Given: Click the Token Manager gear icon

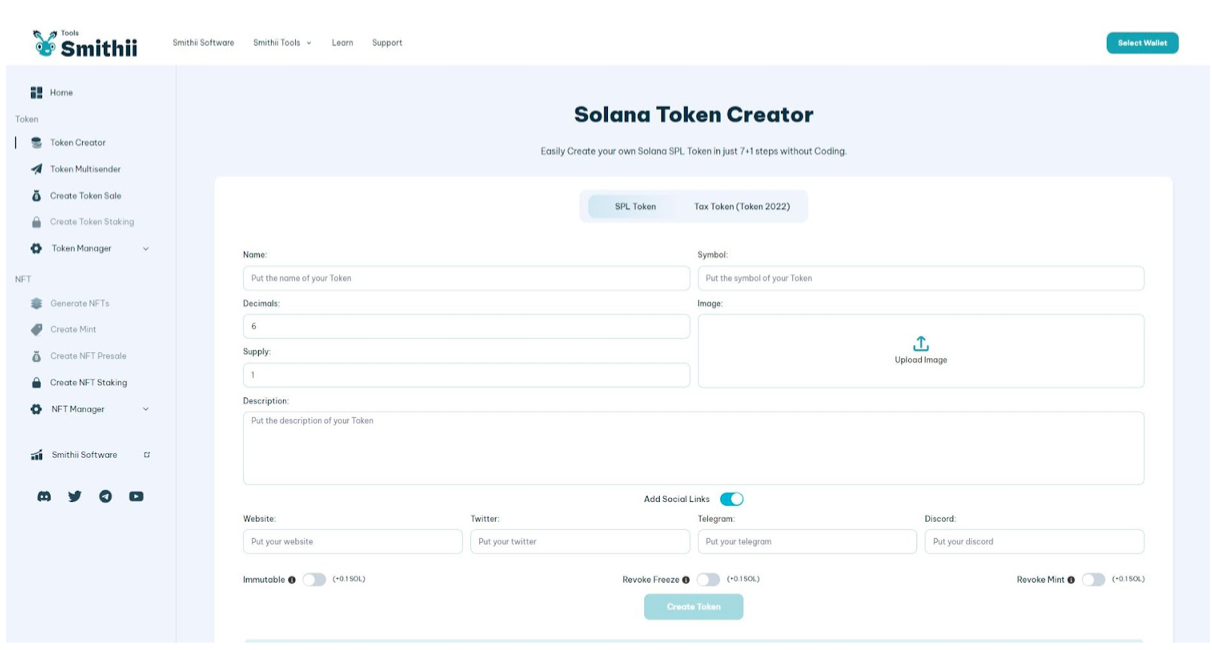Looking at the screenshot, I should pyautogui.click(x=36, y=248).
